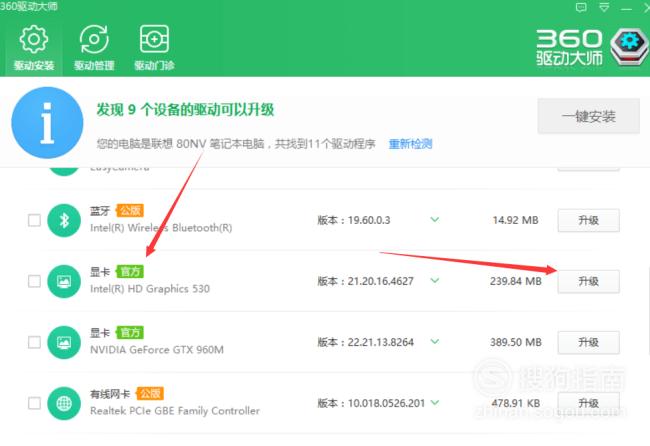This screenshot has width=650, height=446.
Task: Open the 驱动安装 tab
Action: point(34,47)
